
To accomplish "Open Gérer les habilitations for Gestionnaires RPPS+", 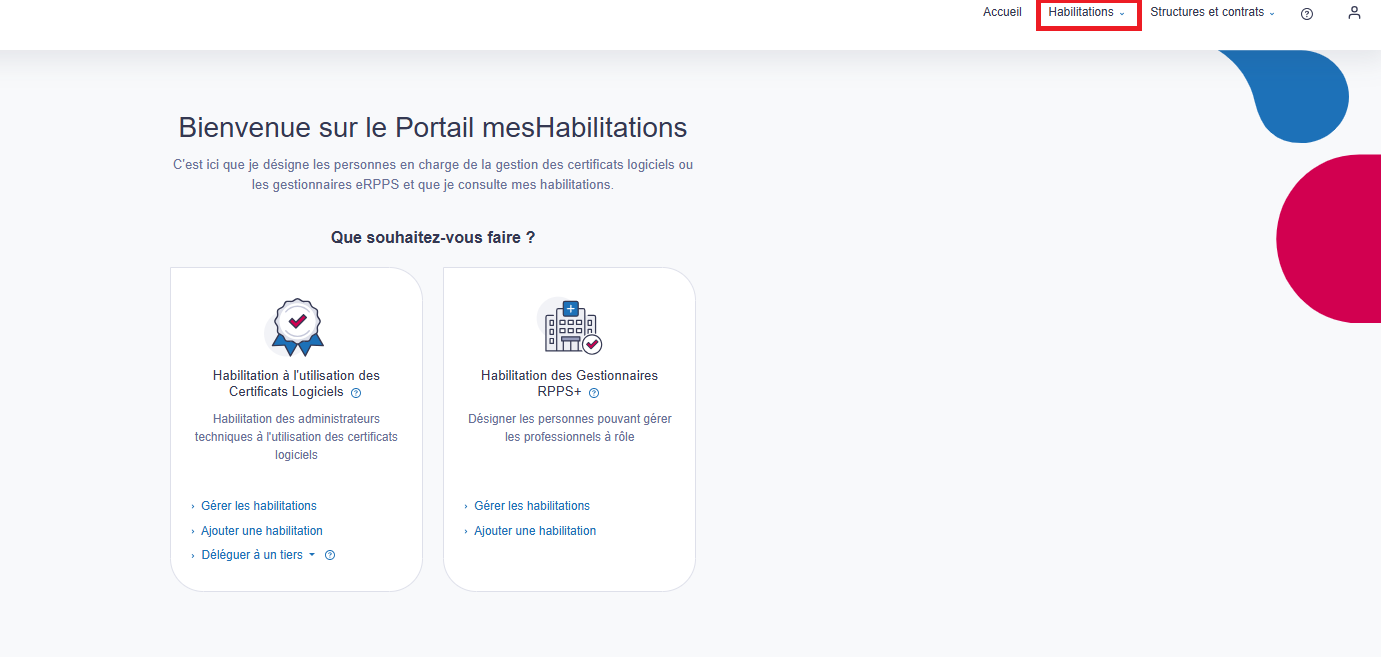I will tap(532, 506).
